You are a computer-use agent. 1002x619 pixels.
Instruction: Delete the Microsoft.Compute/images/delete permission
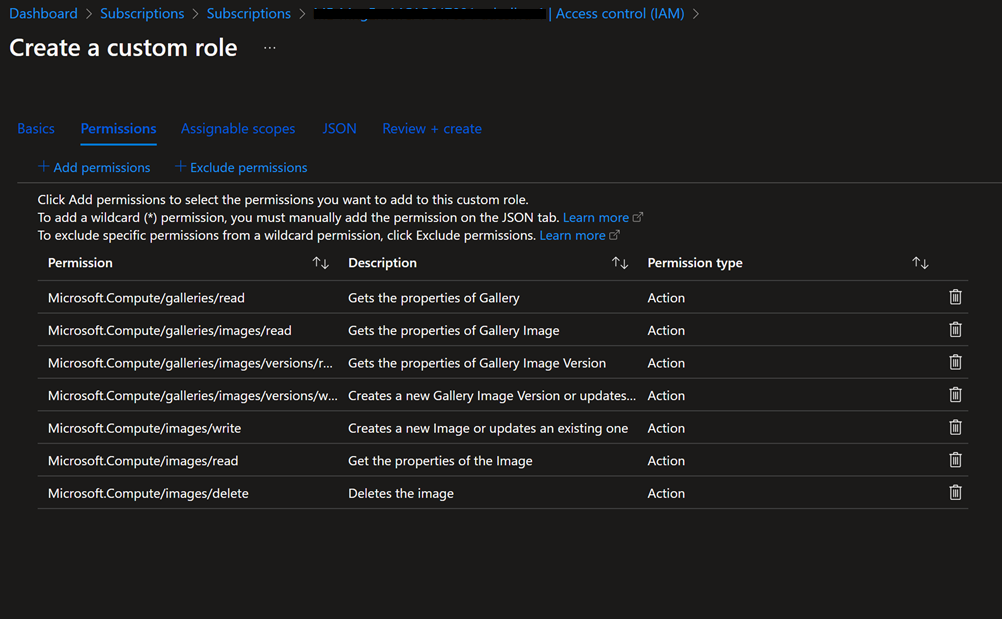click(x=955, y=493)
